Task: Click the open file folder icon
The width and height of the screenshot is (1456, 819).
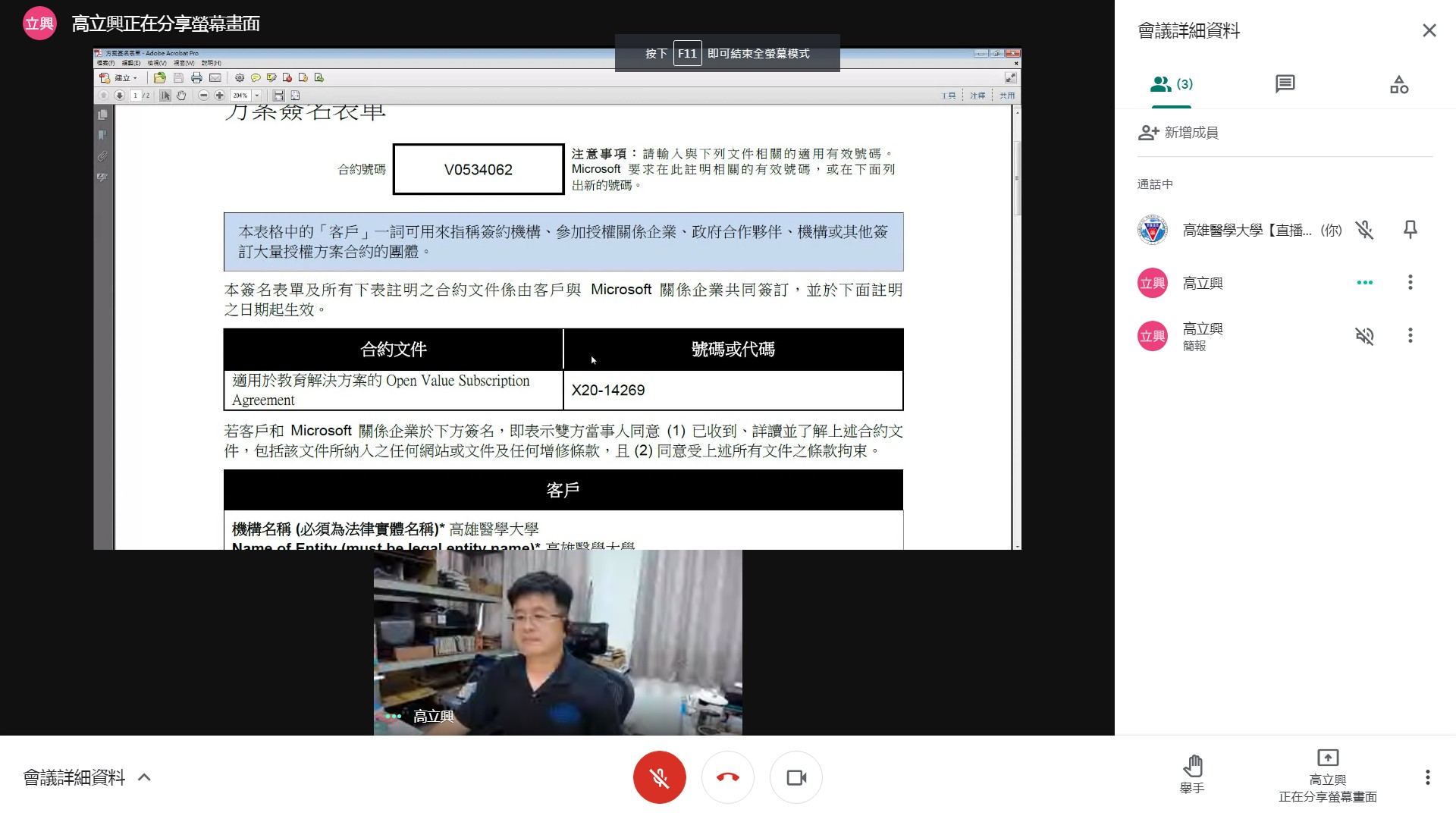Action: pos(159,78)
